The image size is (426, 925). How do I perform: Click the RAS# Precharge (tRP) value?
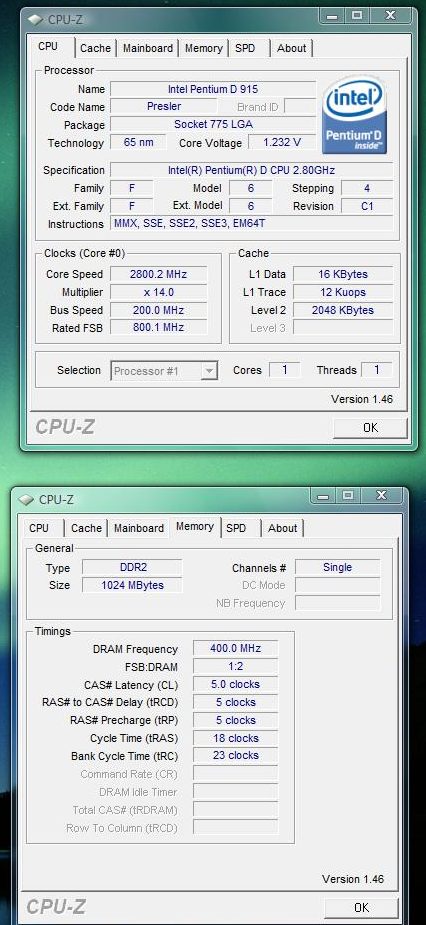tap(235, 720)
